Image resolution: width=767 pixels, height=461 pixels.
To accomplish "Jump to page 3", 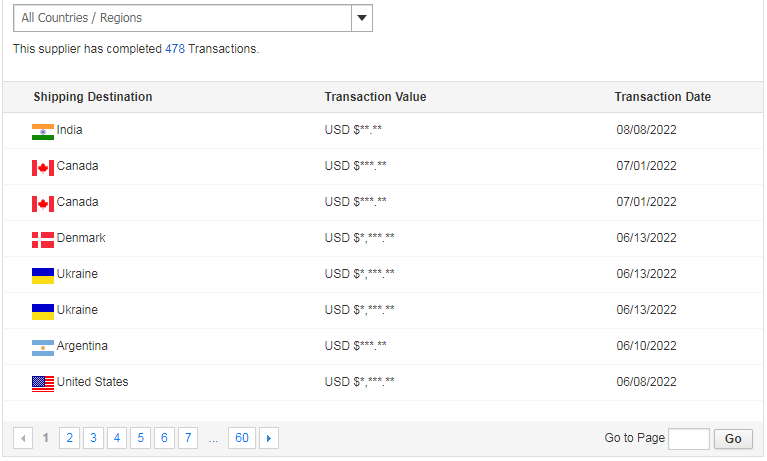I will 93,438.
